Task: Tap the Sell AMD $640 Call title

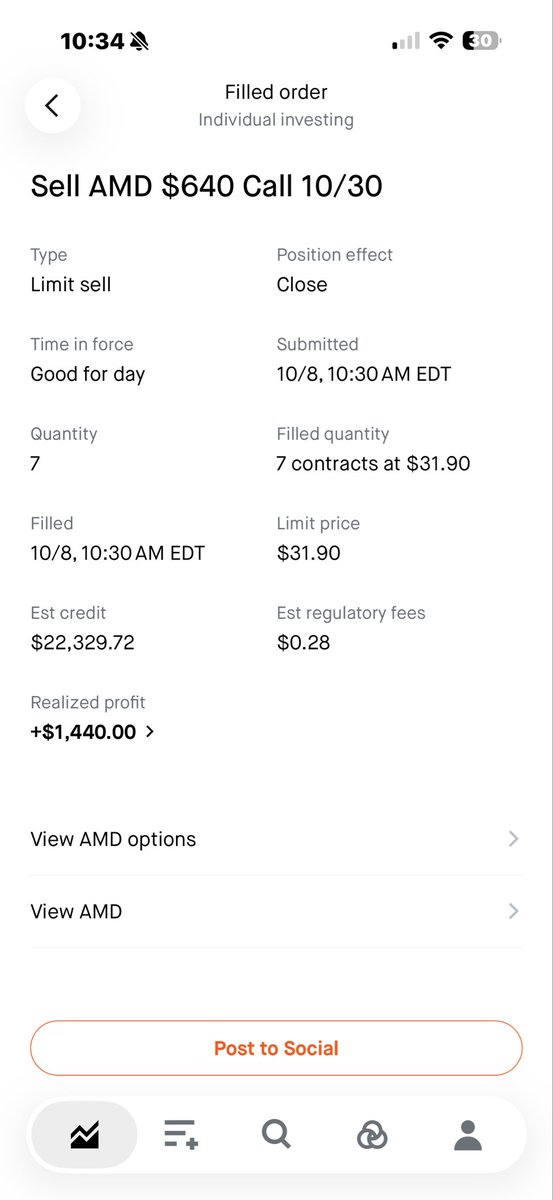Action: click(207, 186)
